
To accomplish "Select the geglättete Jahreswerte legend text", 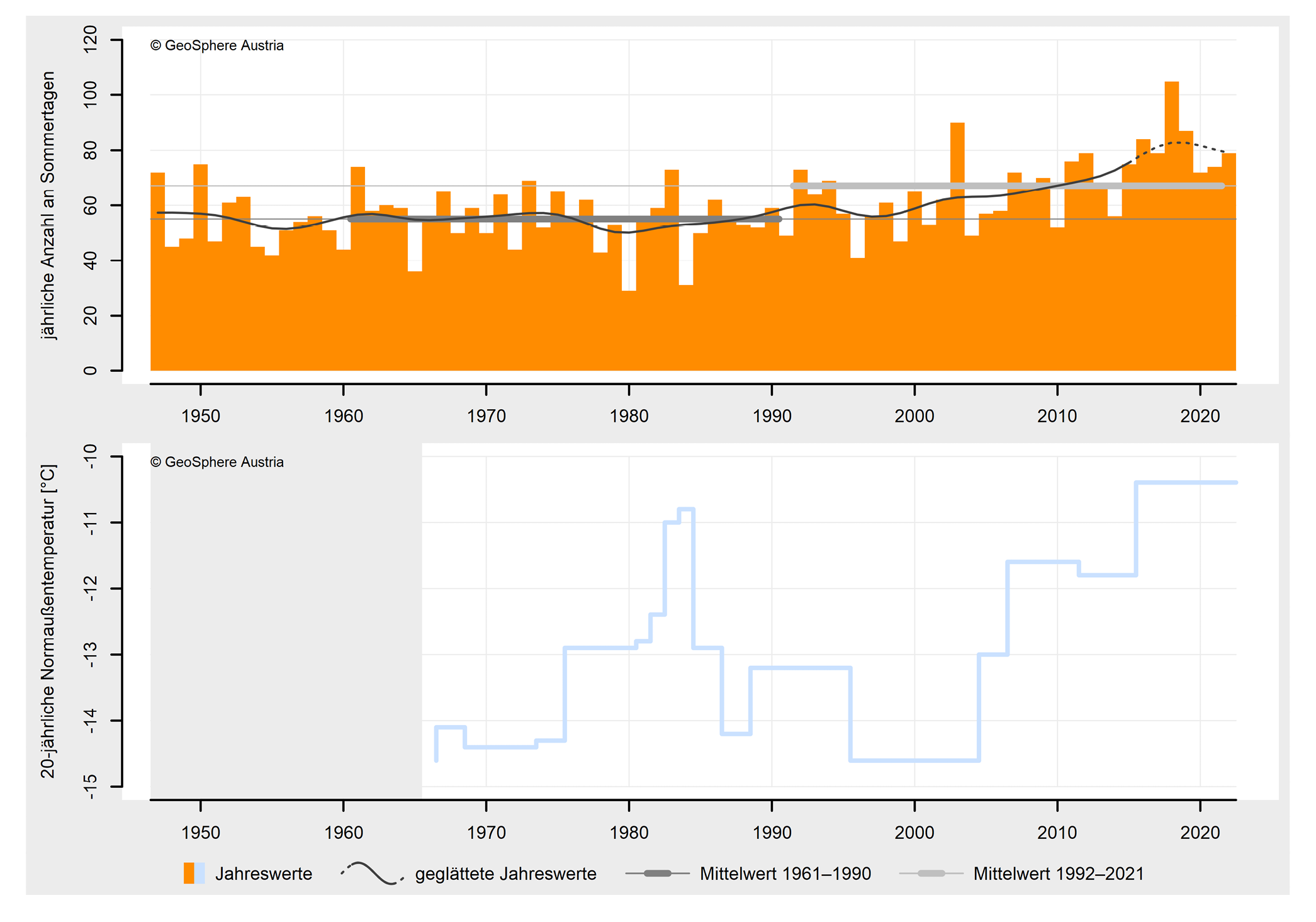I will [505, 874].
